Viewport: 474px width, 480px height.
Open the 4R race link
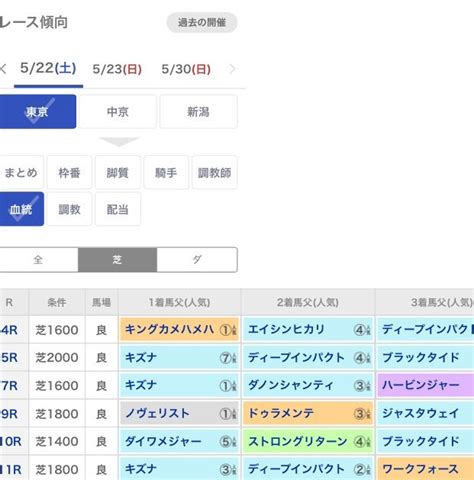9,330
